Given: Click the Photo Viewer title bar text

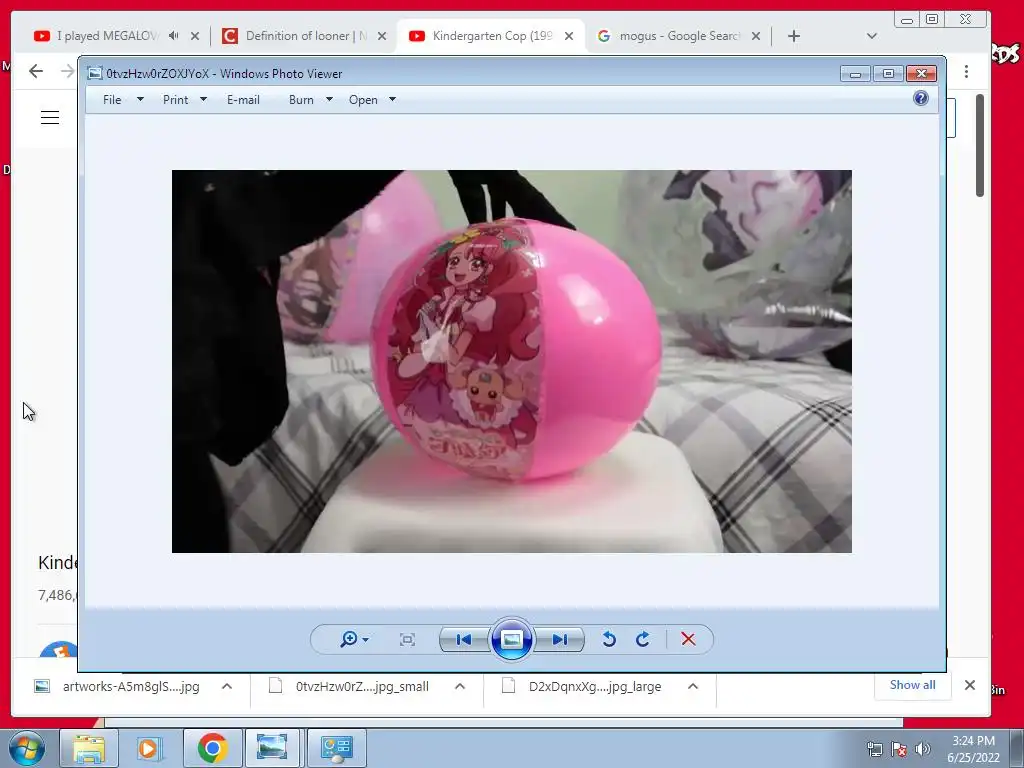Looking at the screenshot, I should point(224,74).
